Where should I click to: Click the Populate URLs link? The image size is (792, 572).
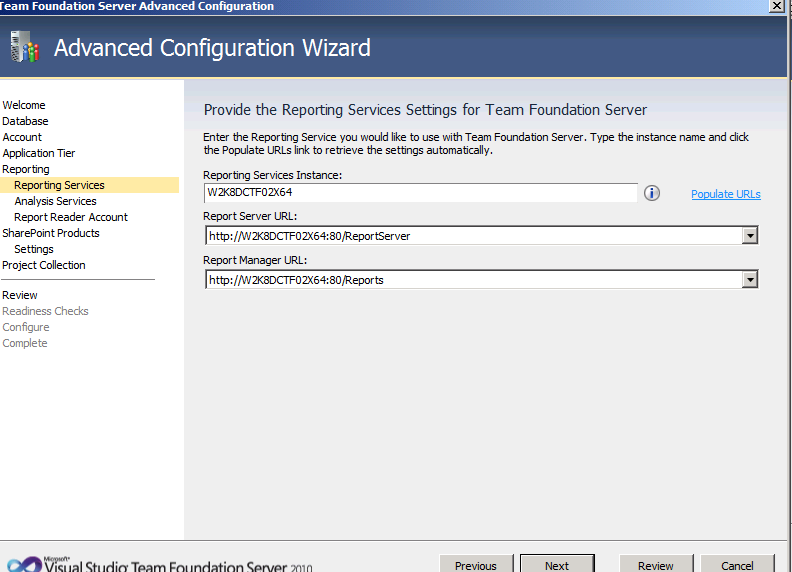click(726, 194)
